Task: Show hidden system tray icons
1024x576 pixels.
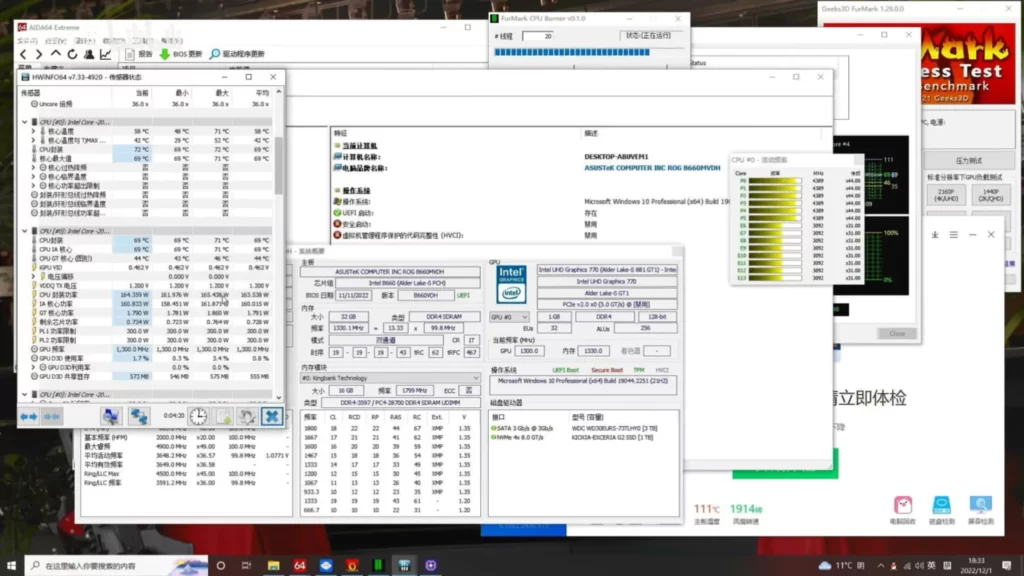Action: click(880, 566)
